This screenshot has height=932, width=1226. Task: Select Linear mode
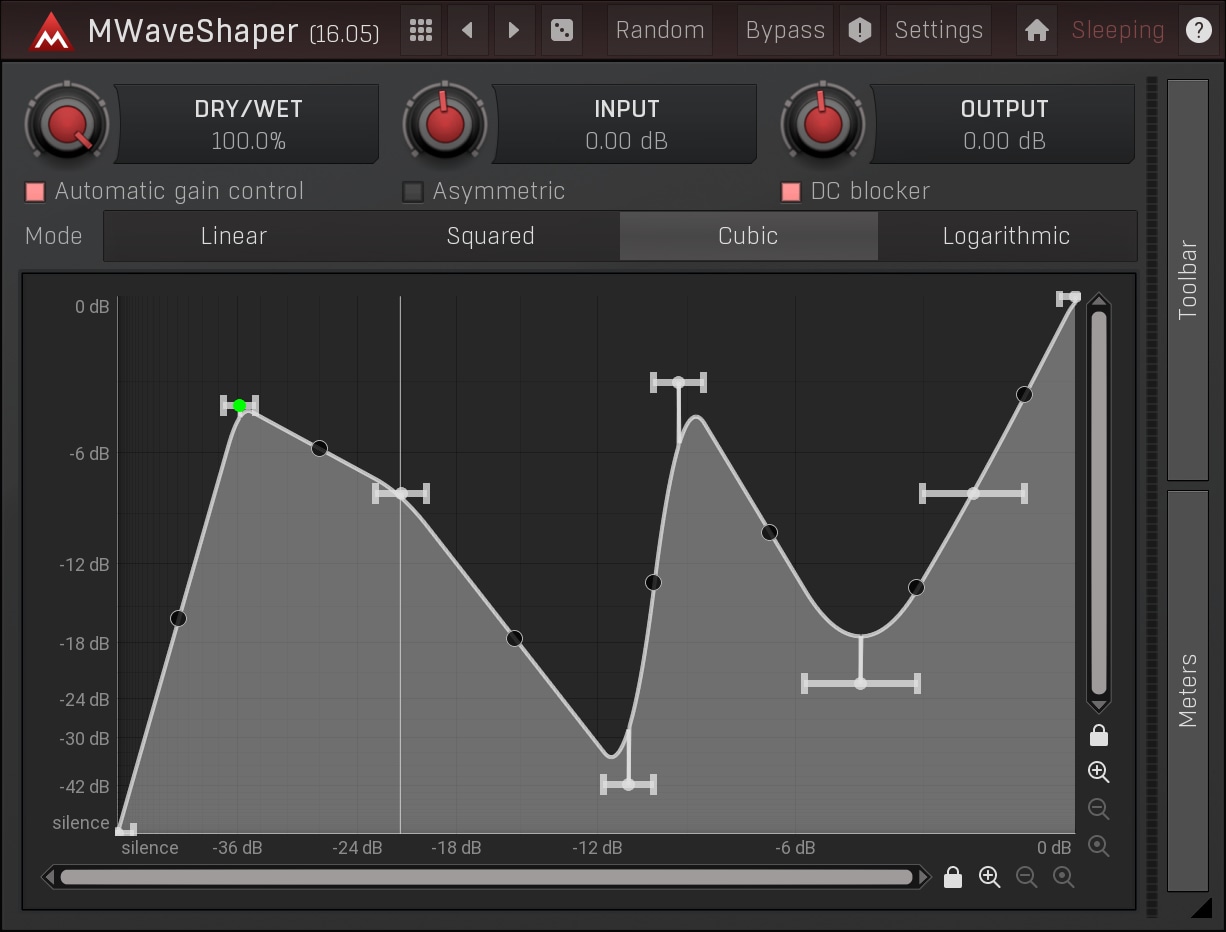coord(234,236)
